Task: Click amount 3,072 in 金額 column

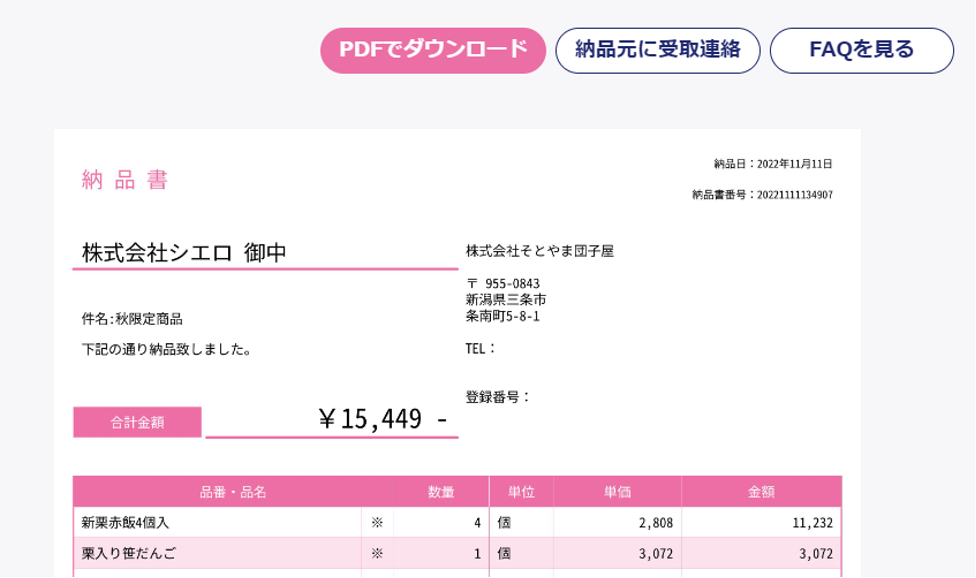Action: point(816,553)
